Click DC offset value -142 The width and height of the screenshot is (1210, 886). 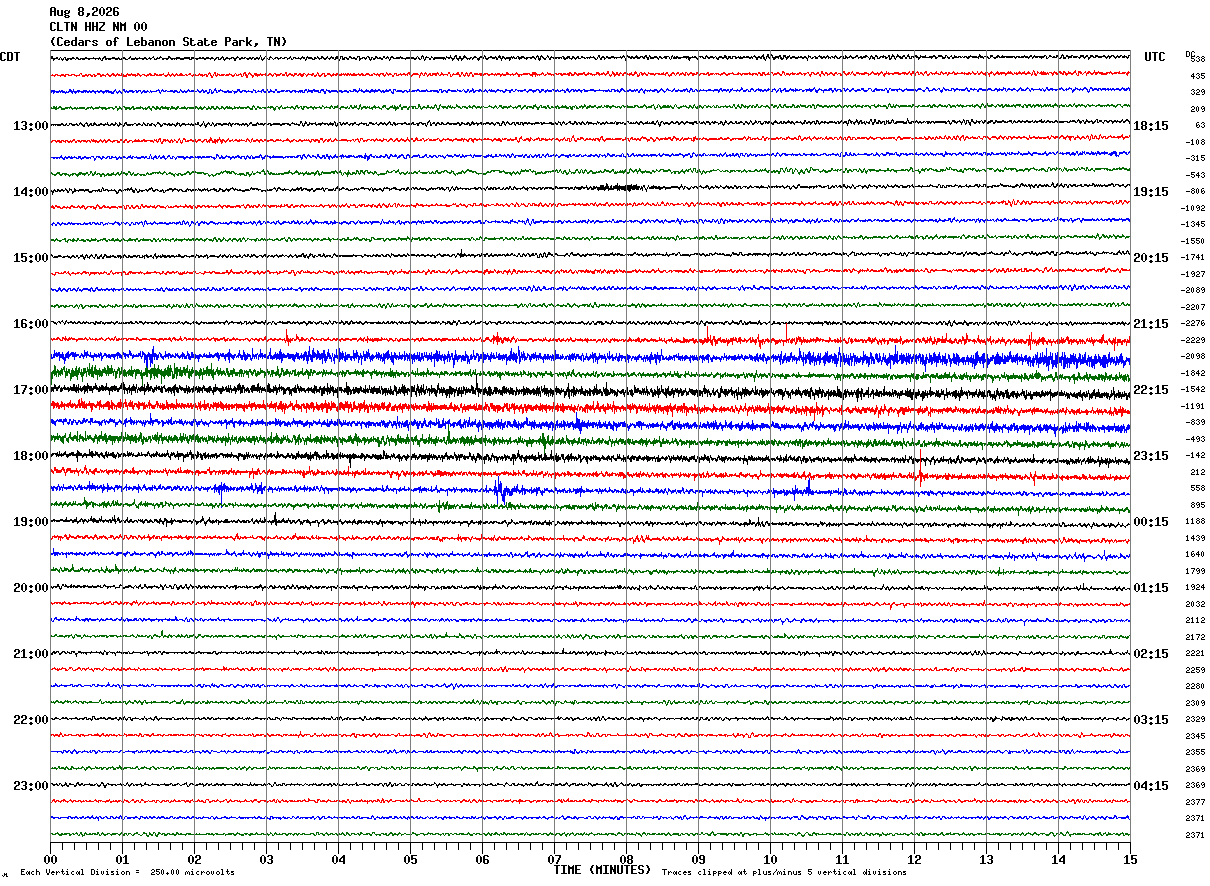tap(1194, 455)
